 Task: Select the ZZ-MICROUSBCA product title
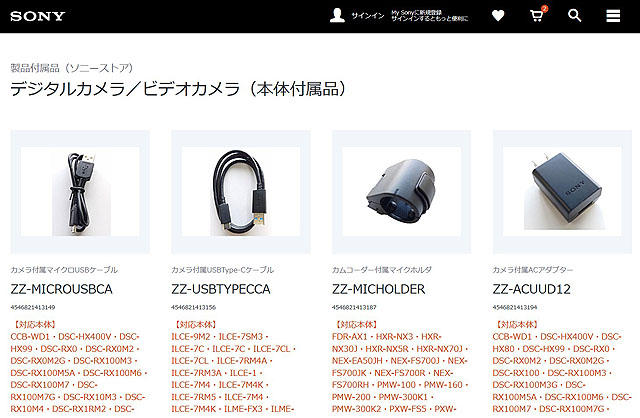pos(62,289)
